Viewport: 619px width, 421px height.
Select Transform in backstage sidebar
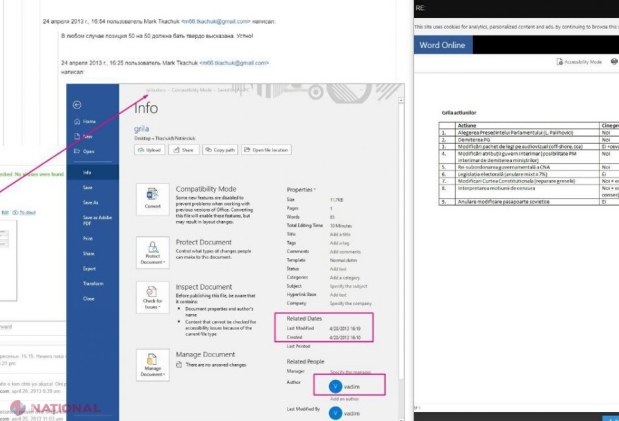pos(93,284)
